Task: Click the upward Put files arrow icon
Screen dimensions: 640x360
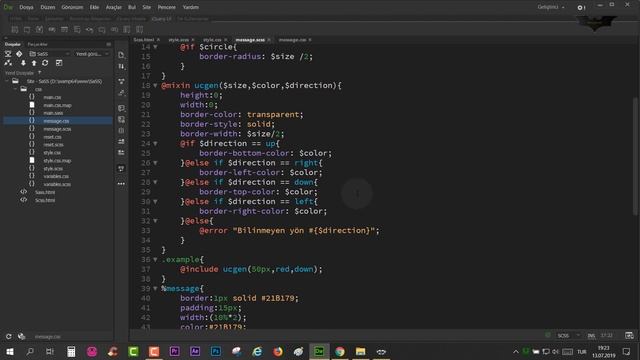Action: click(x=34, y=63)
